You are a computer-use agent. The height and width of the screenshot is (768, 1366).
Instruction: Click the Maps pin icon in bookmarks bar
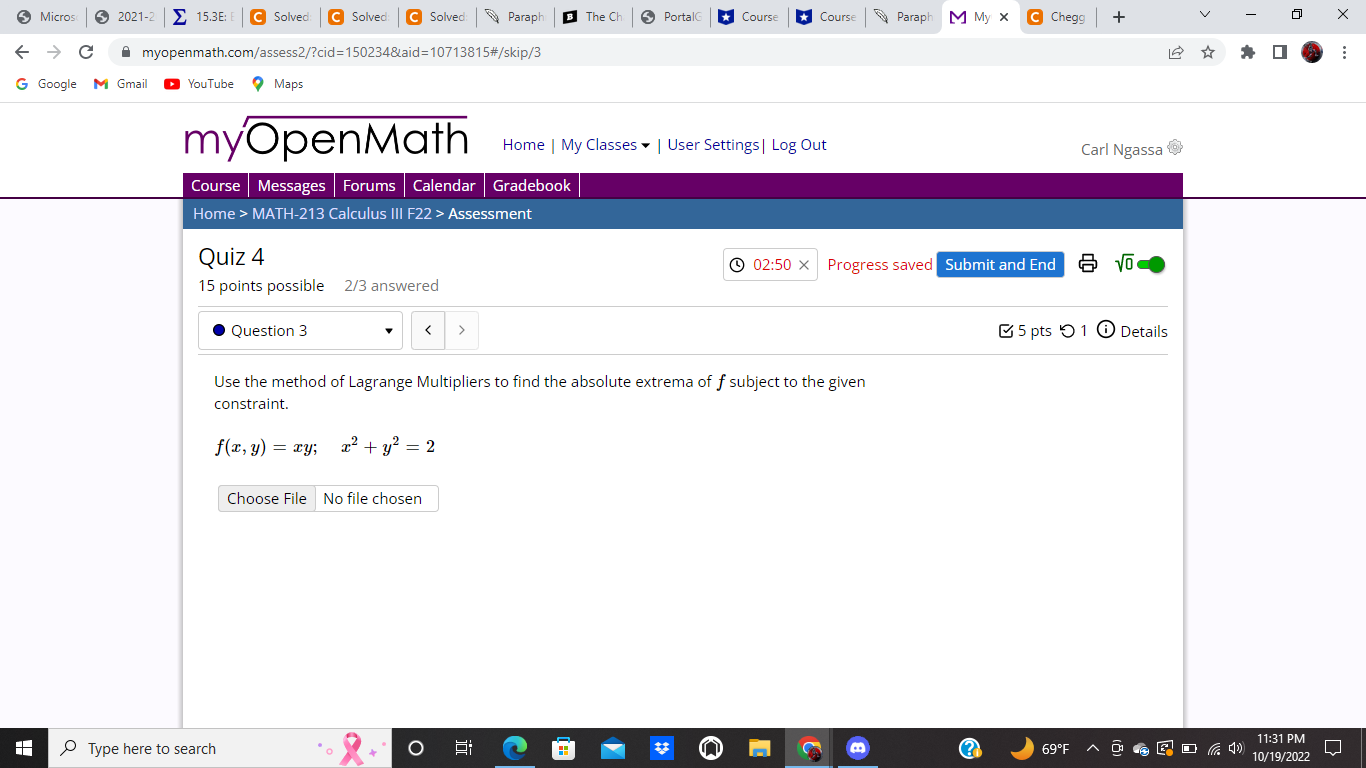tap(258, 84)
